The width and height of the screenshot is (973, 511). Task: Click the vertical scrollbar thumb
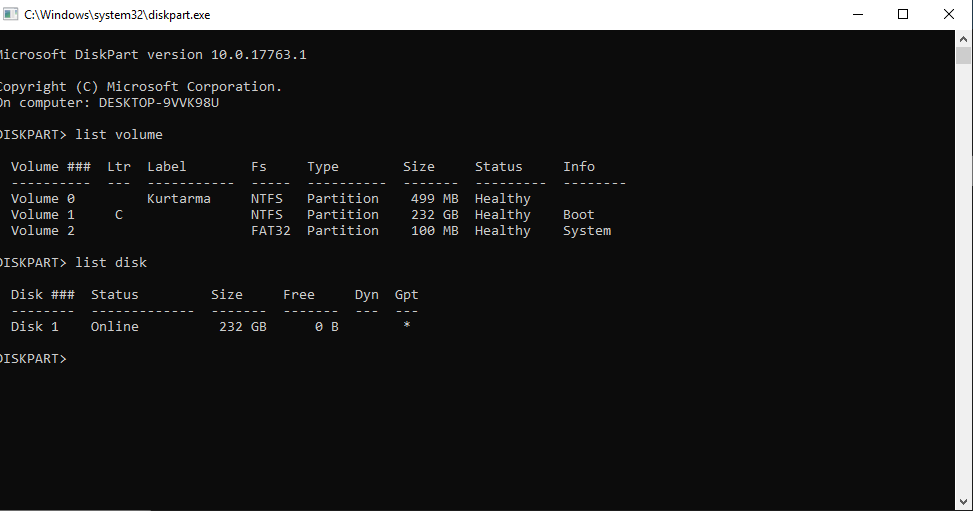pos(963,56)
